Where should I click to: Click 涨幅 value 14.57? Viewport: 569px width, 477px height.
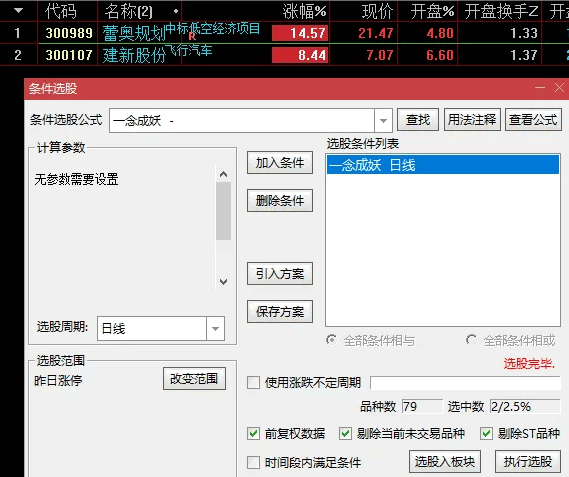[300, 33]
